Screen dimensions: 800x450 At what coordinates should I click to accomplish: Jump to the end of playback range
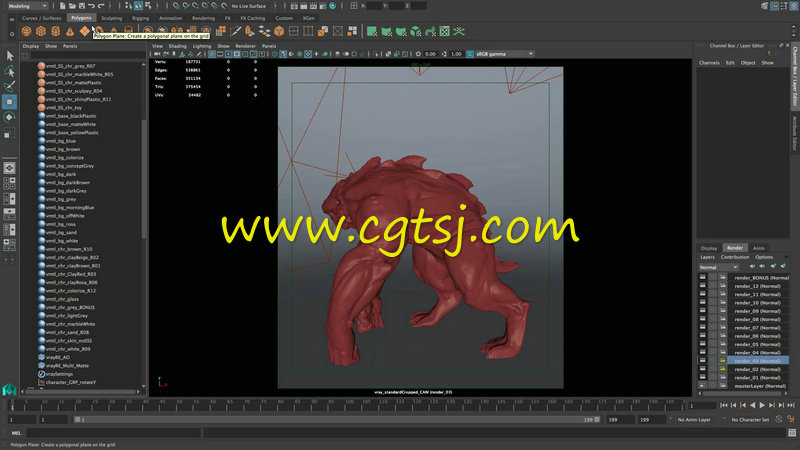tap(791, 405)
